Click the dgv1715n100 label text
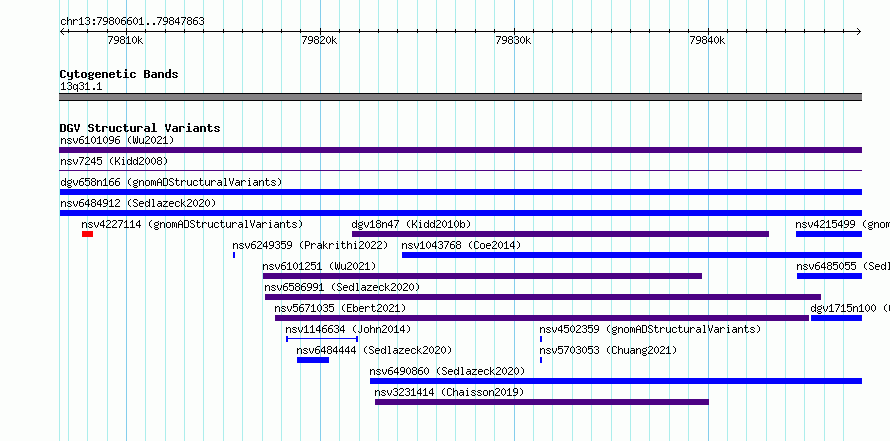 844,308
